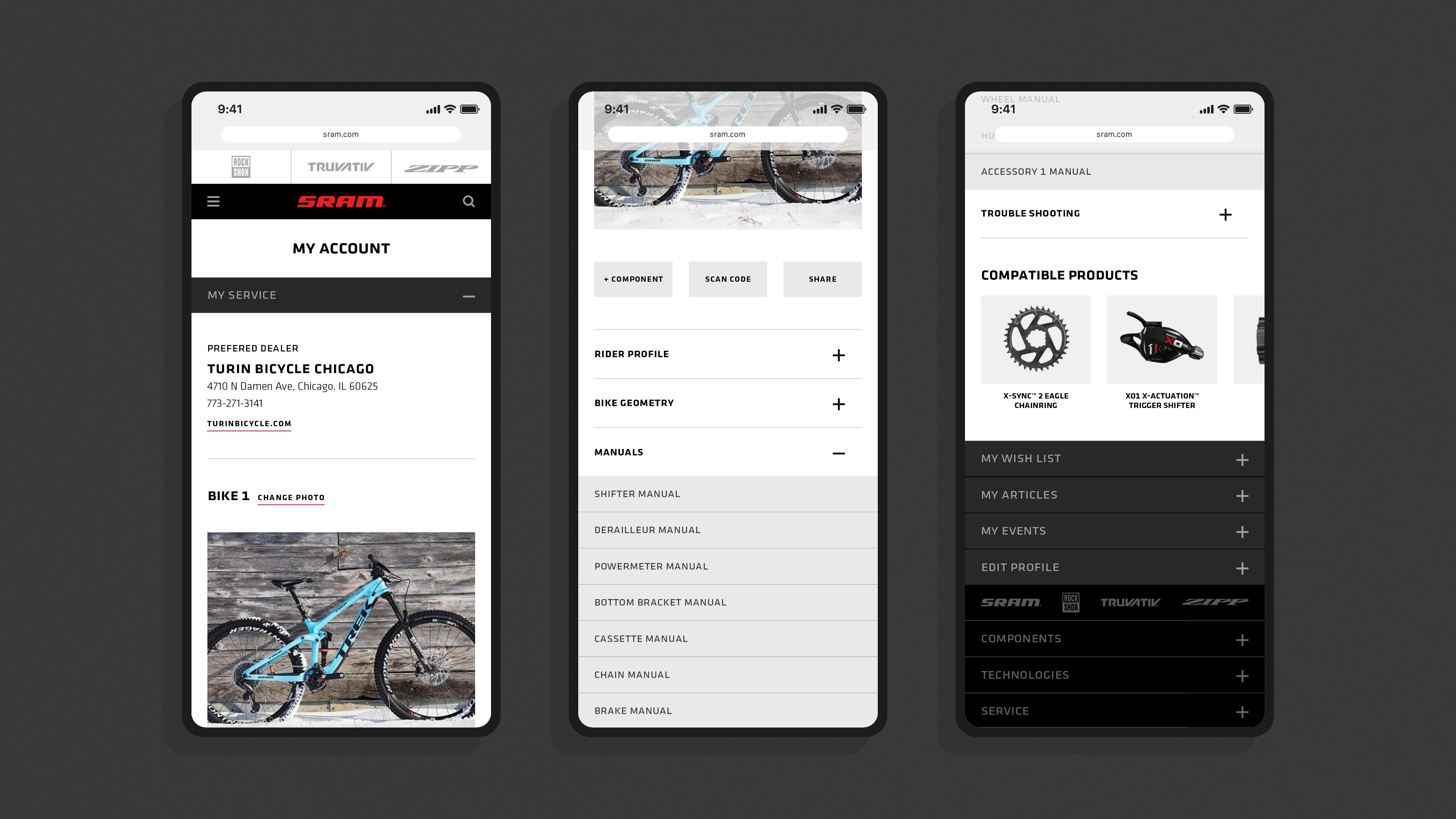
Task: Click the Share icon on bike profile
Action: [x=822, y=278]
